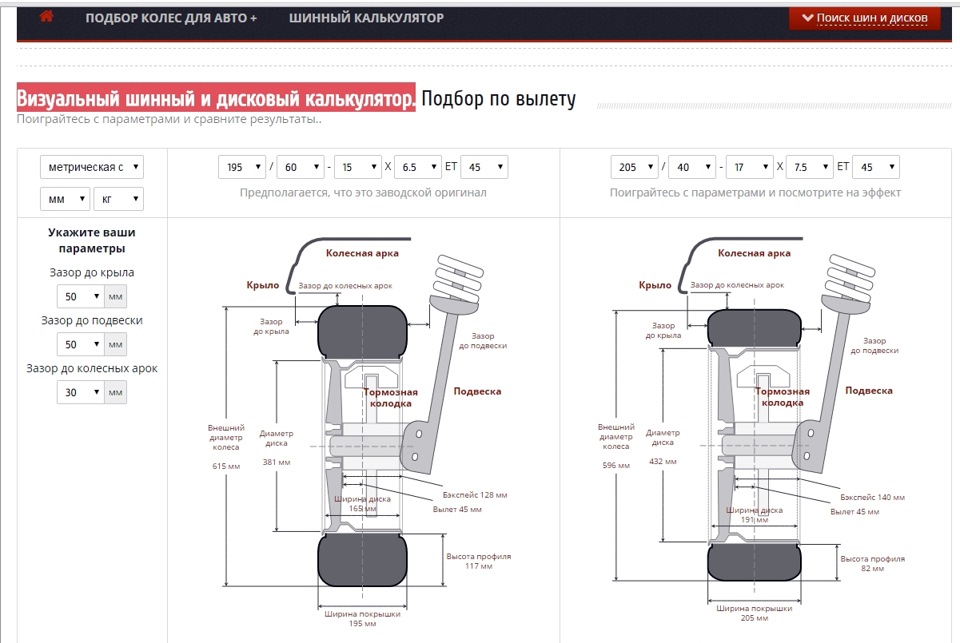
Task: Open the кг weight units dropdown
Action: (118, 199)
